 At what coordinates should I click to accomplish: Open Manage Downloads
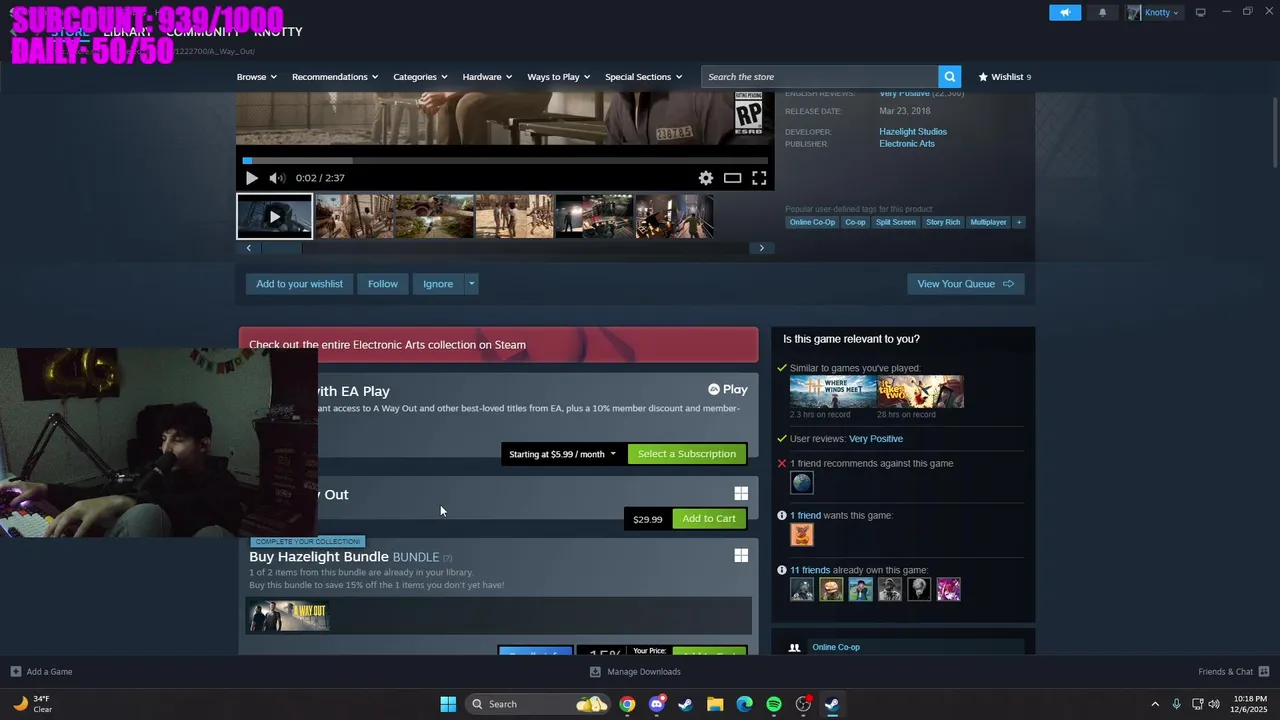pos(635,672)
